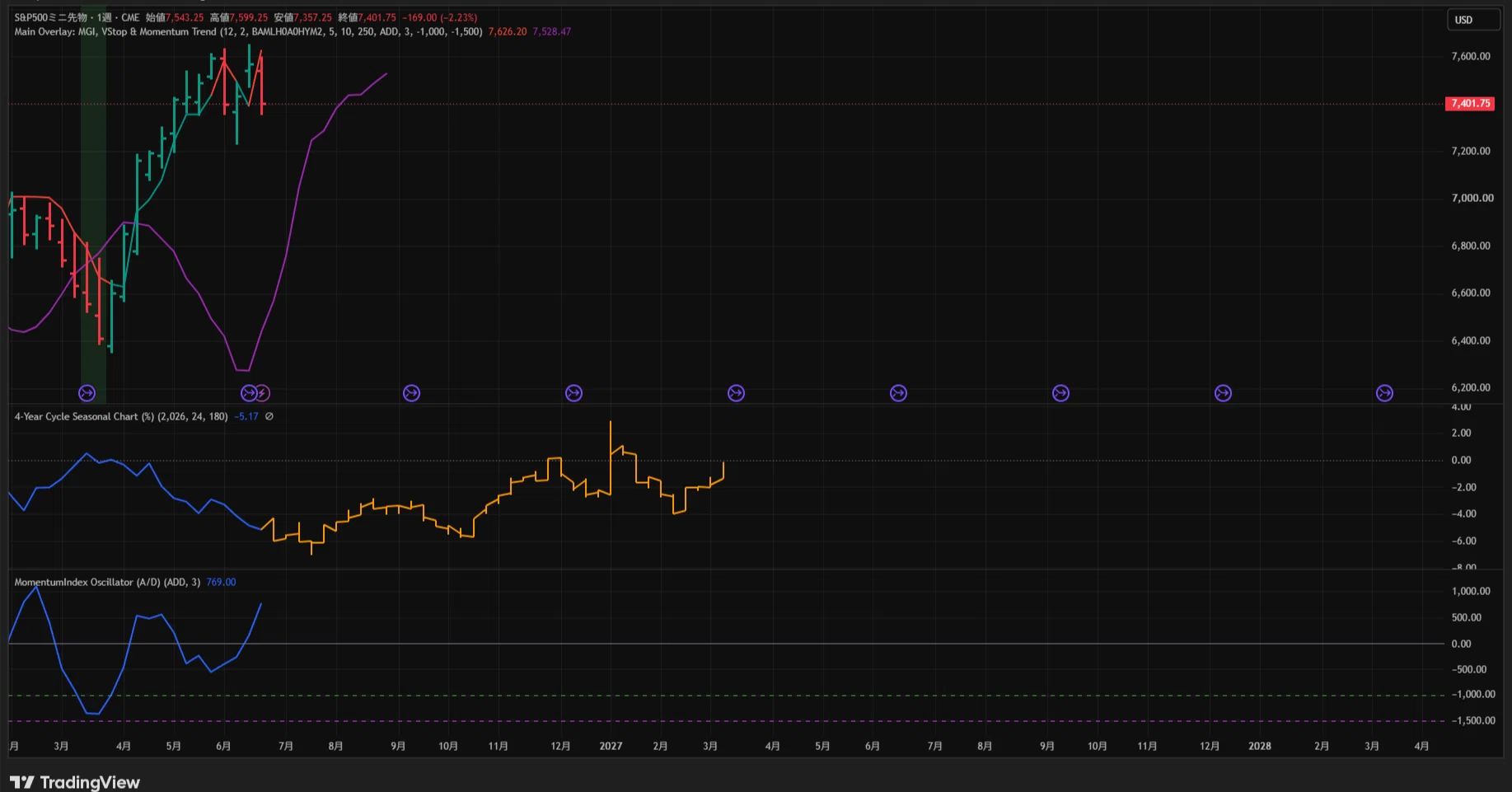Click the purple overlay value 7,528.47

click(552, 31)
